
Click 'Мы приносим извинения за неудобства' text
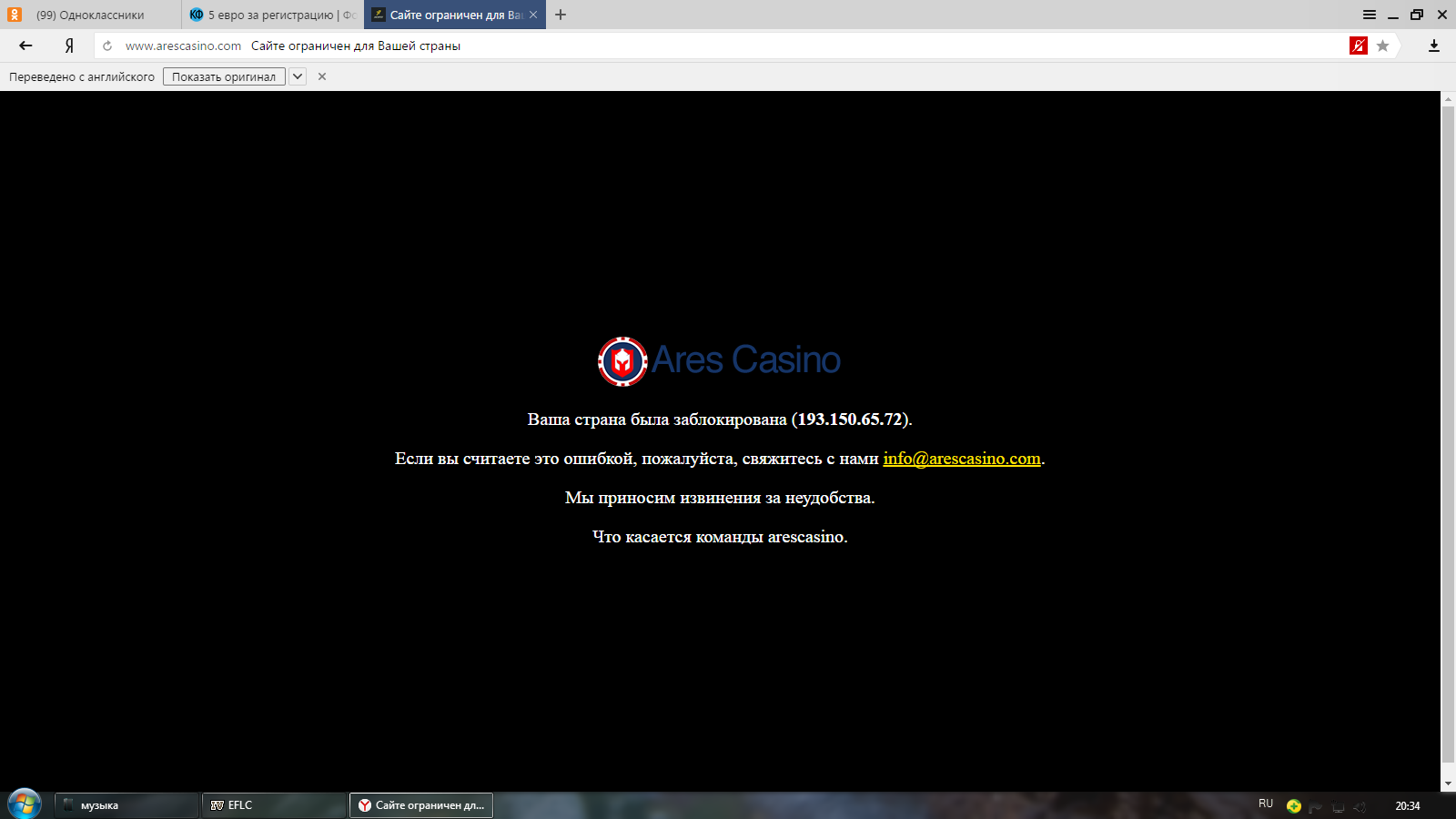[x=720, y=498]
